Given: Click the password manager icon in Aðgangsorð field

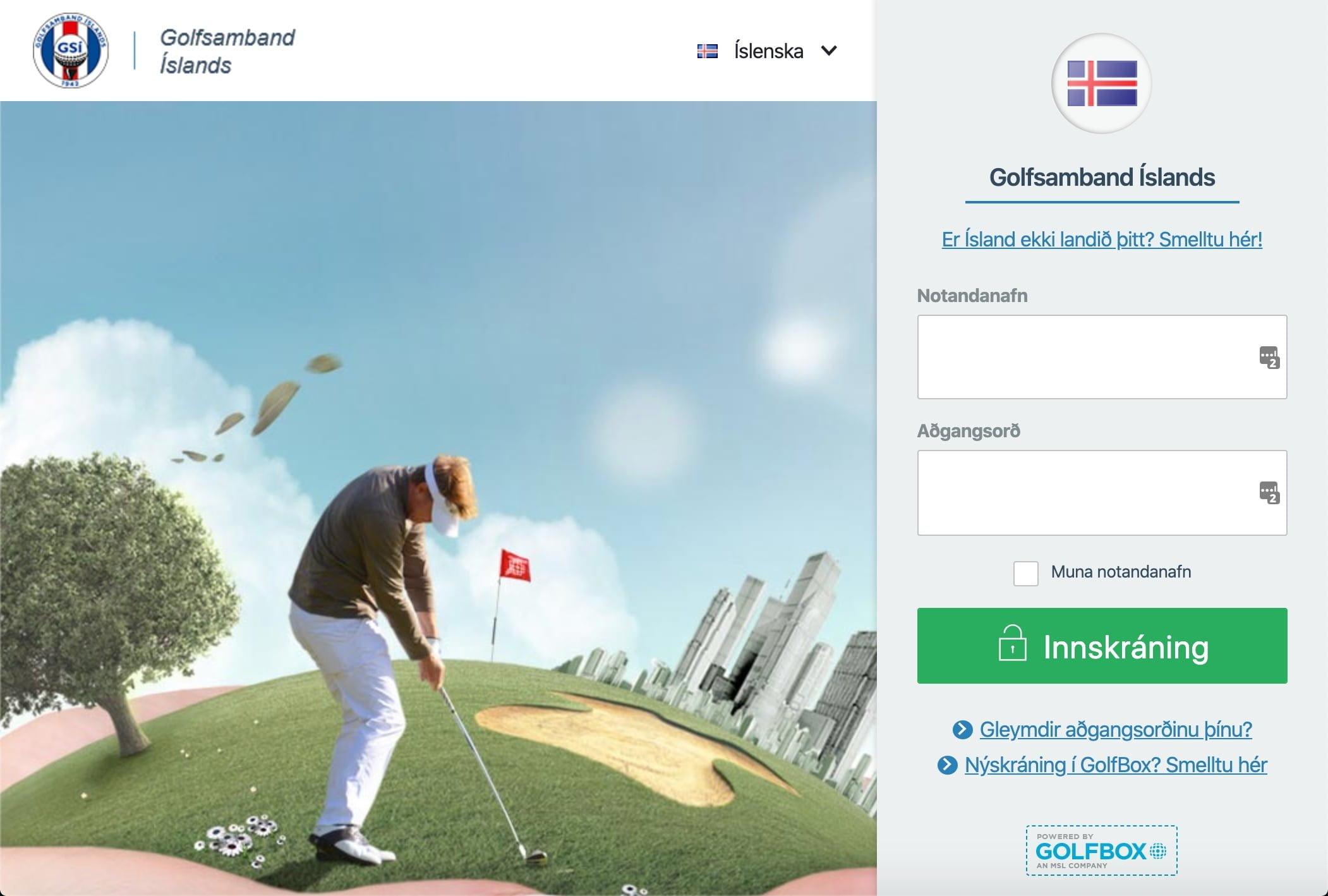Looking at the screenshot, I should 1269,493.
